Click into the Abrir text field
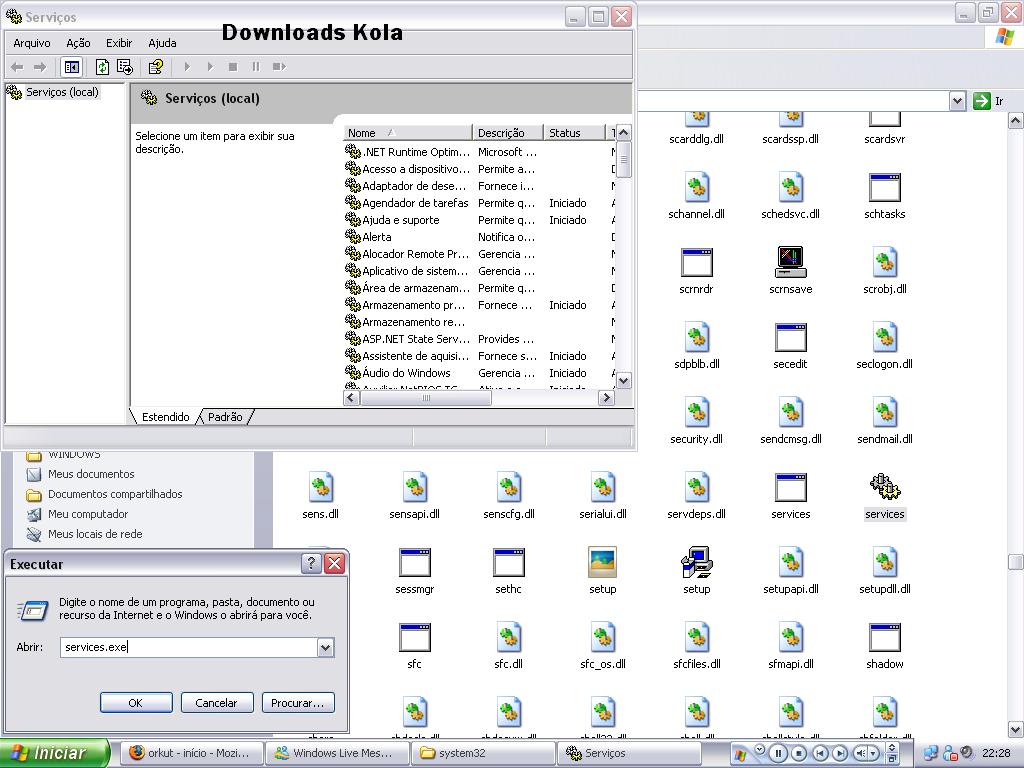1024x768 pixels. click(189, 647)
